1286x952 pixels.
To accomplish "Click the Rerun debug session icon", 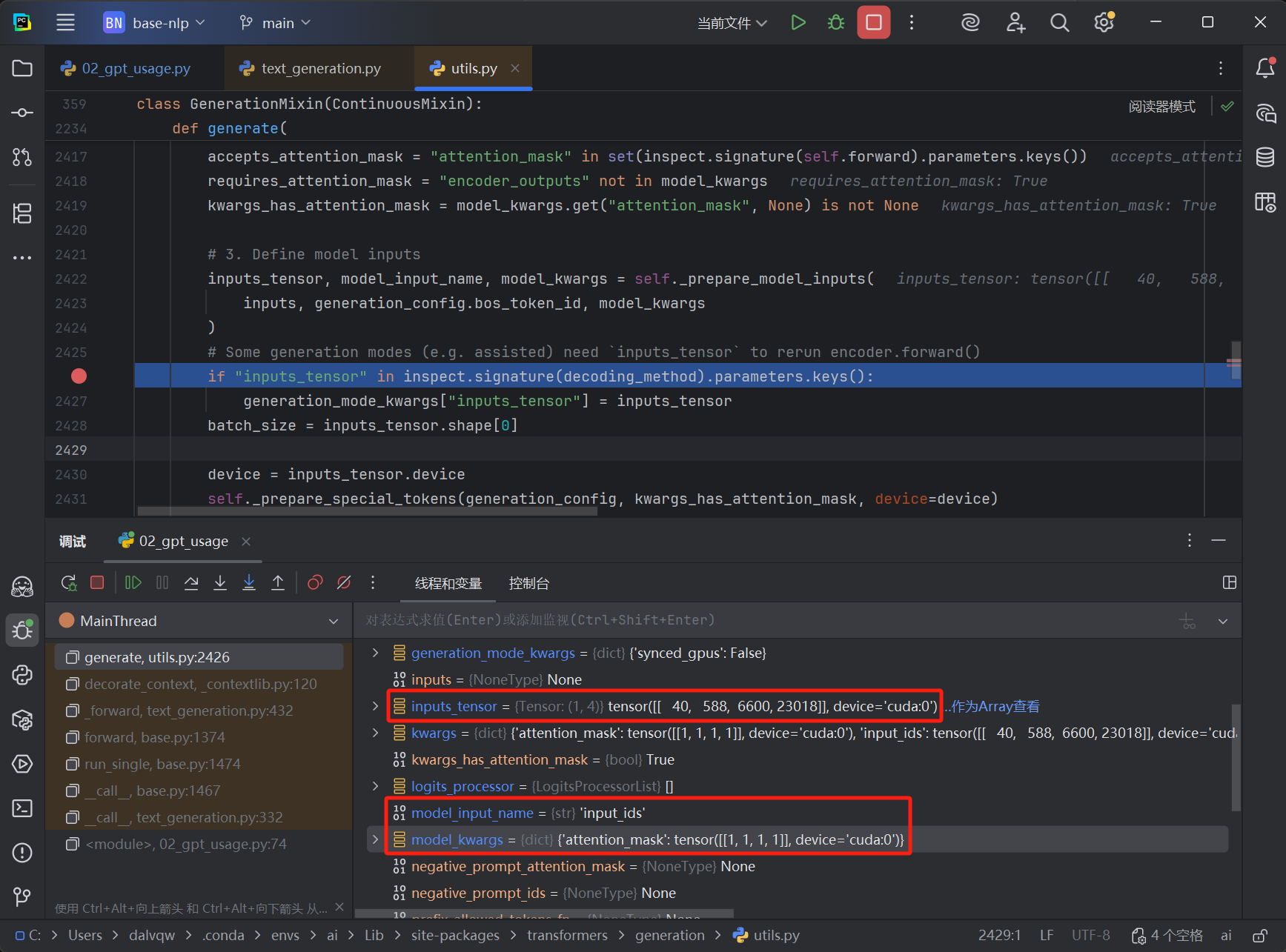I will (x=69, y=583).
